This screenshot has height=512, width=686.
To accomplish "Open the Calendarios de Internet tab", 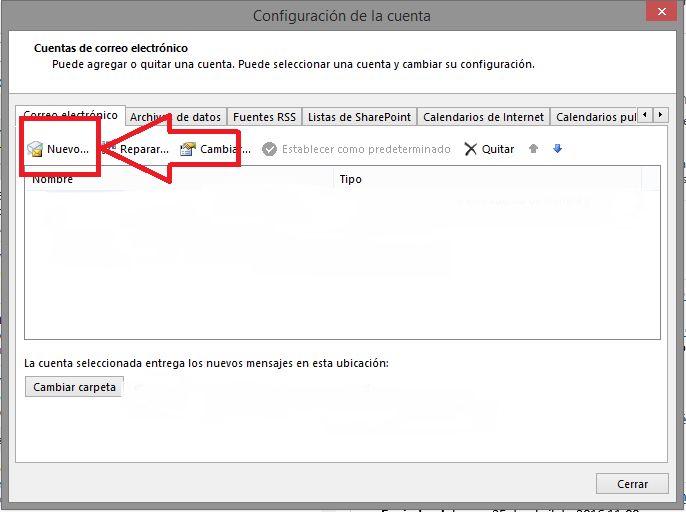I will point(483,117).
